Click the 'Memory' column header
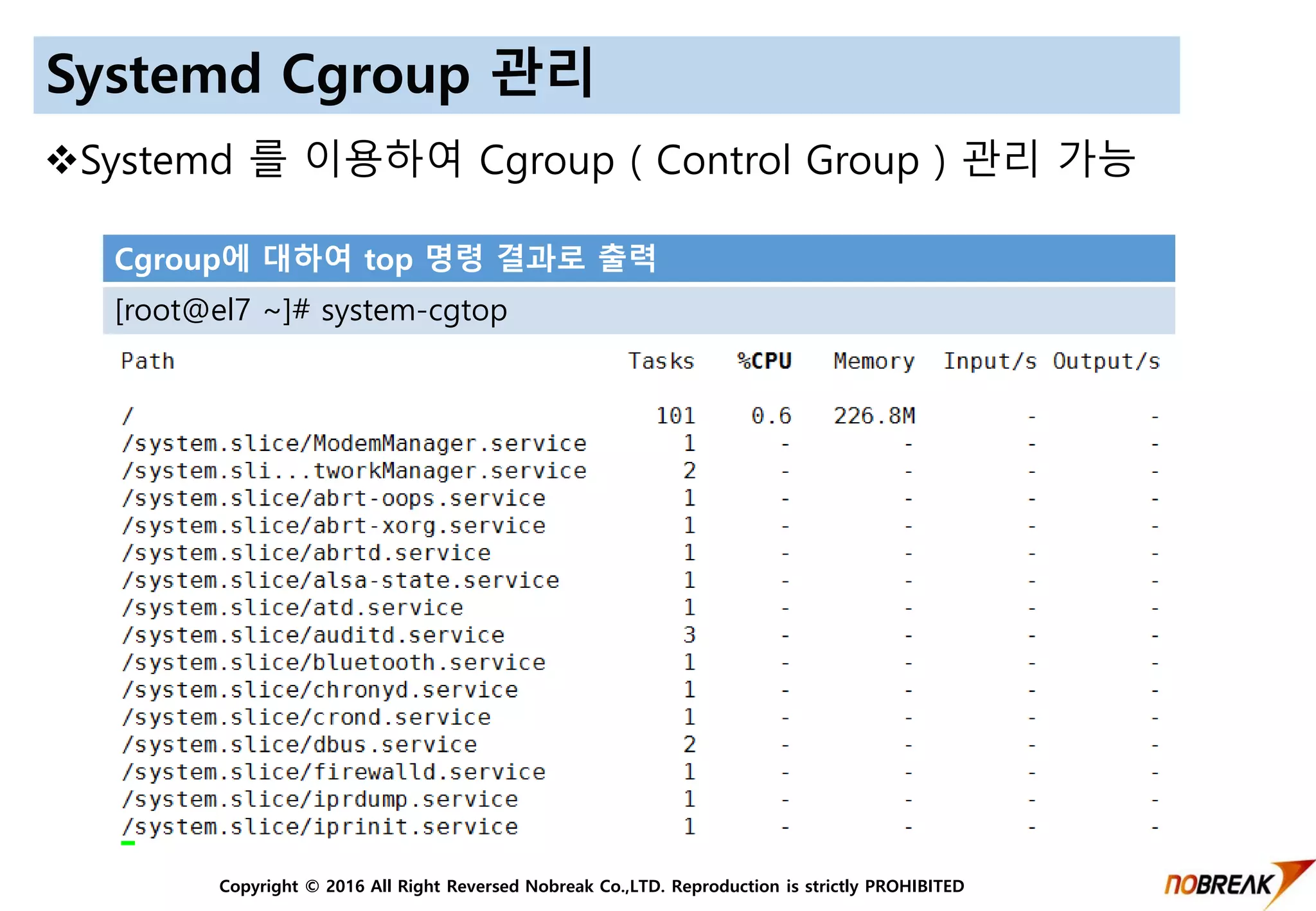 (874, 362)
